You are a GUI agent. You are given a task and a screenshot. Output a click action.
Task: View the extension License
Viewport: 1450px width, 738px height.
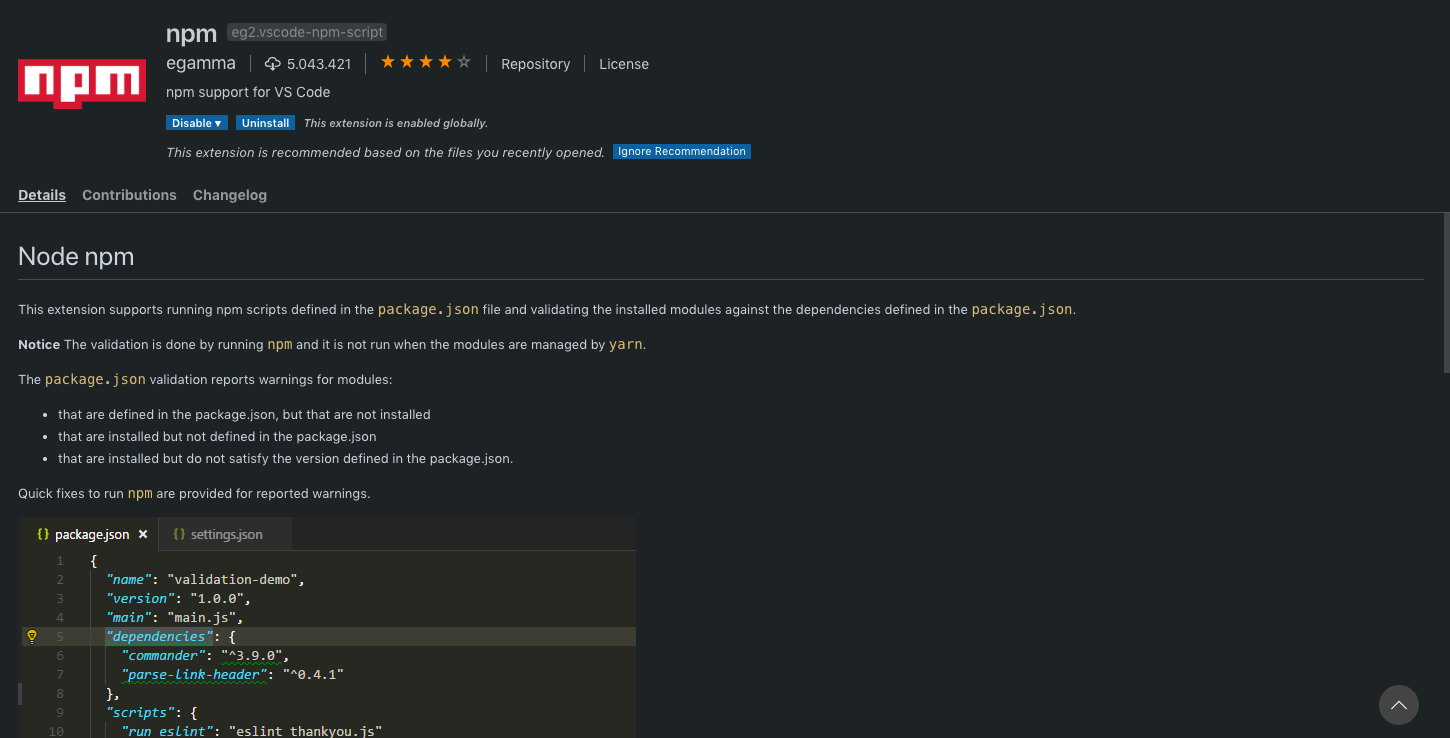(623, 63)
